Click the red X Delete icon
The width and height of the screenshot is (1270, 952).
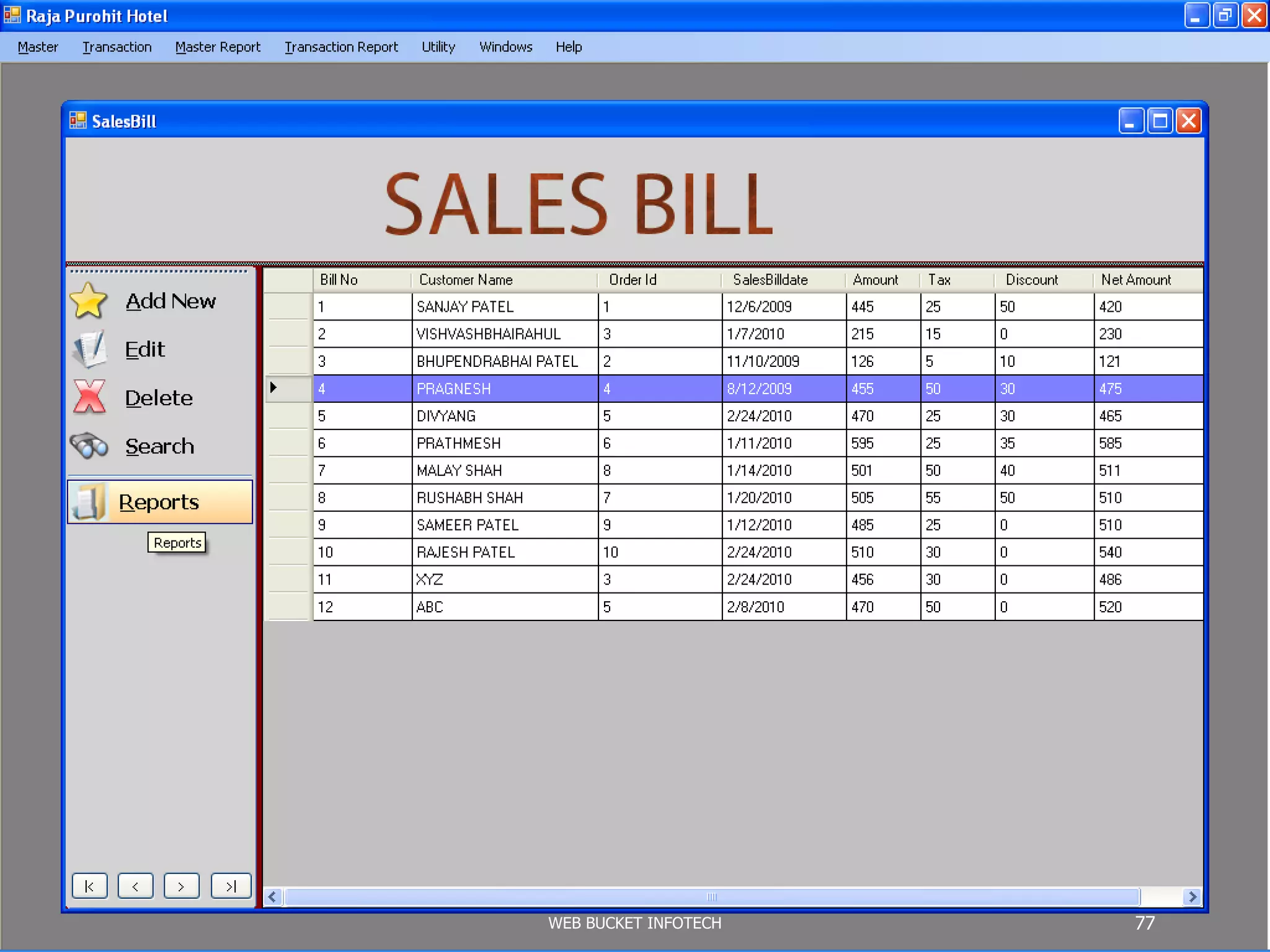(x=89, y=397)
